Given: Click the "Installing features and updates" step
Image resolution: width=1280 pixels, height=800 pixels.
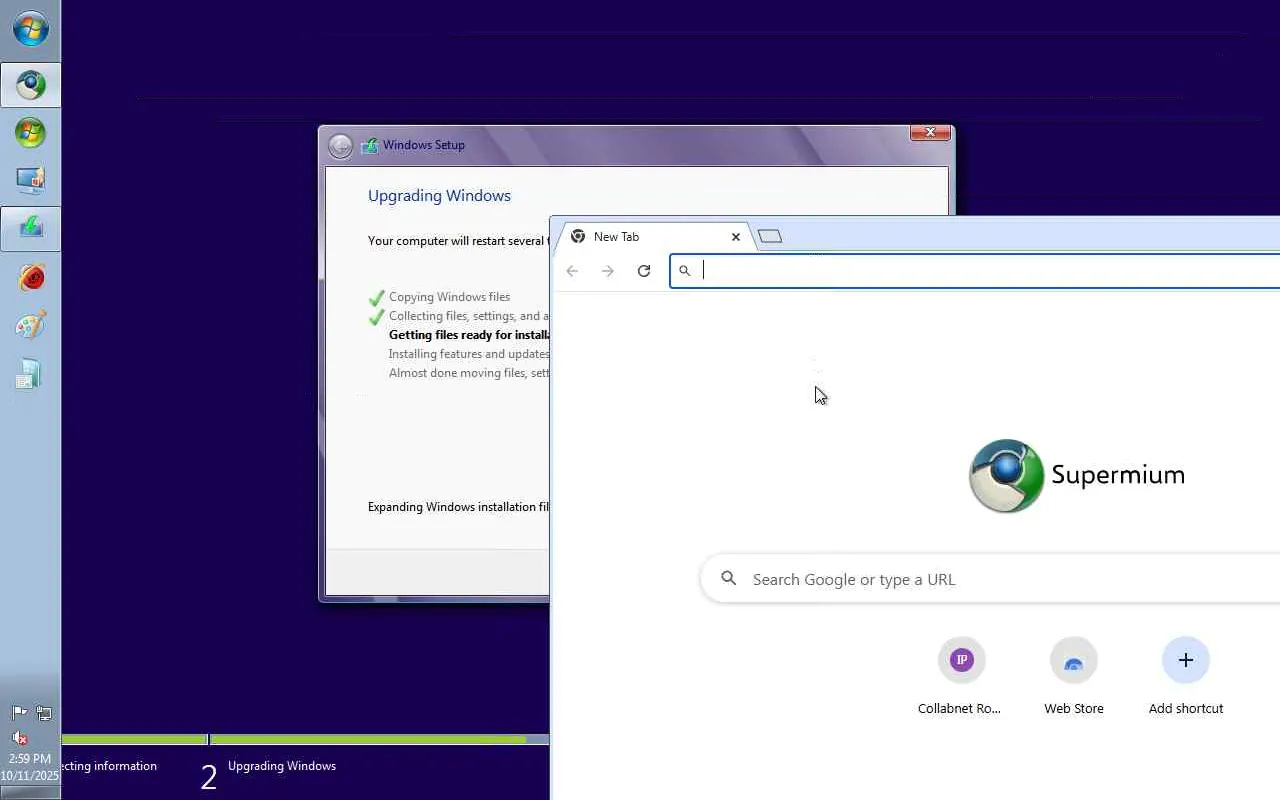Looking at the screenshot, I should (x=469, y=354).
